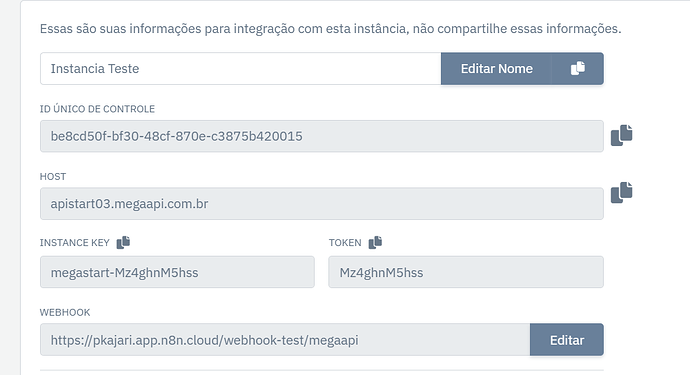The image size is (690, 375).
Task: Select the megastart-Mz4ghnM5hss instance key field
Action: pos(177,272)
